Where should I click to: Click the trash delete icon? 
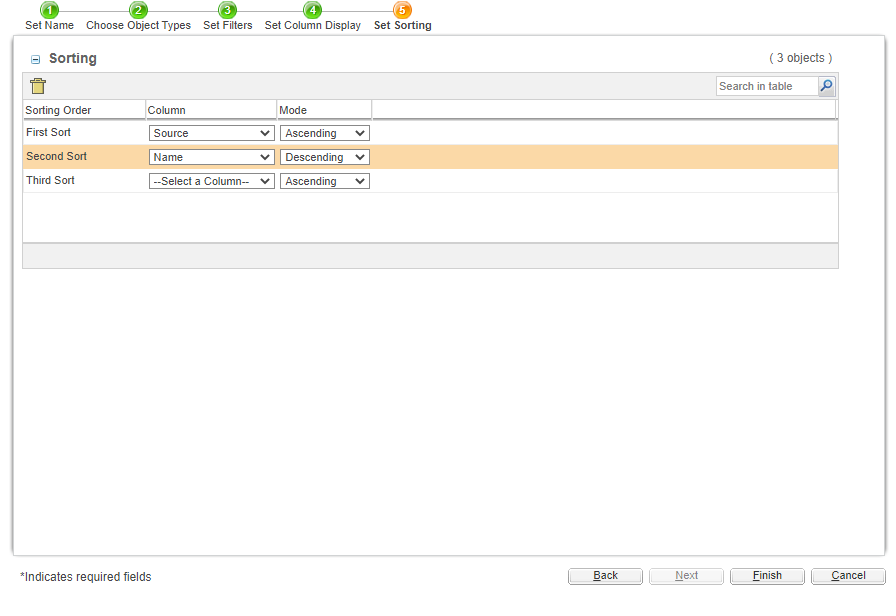click(38, 86)
